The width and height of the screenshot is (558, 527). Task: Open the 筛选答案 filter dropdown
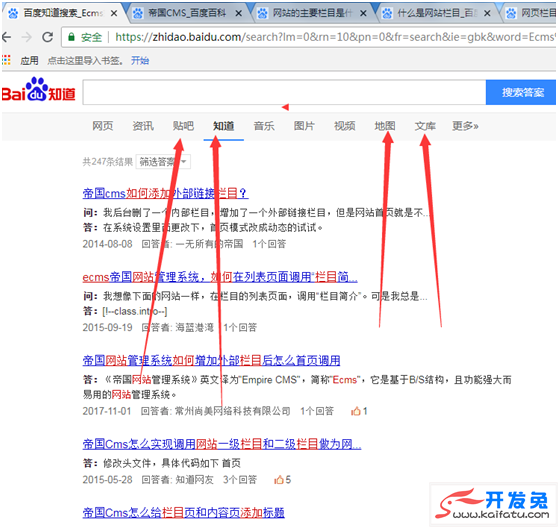click(x=163, y=162)
